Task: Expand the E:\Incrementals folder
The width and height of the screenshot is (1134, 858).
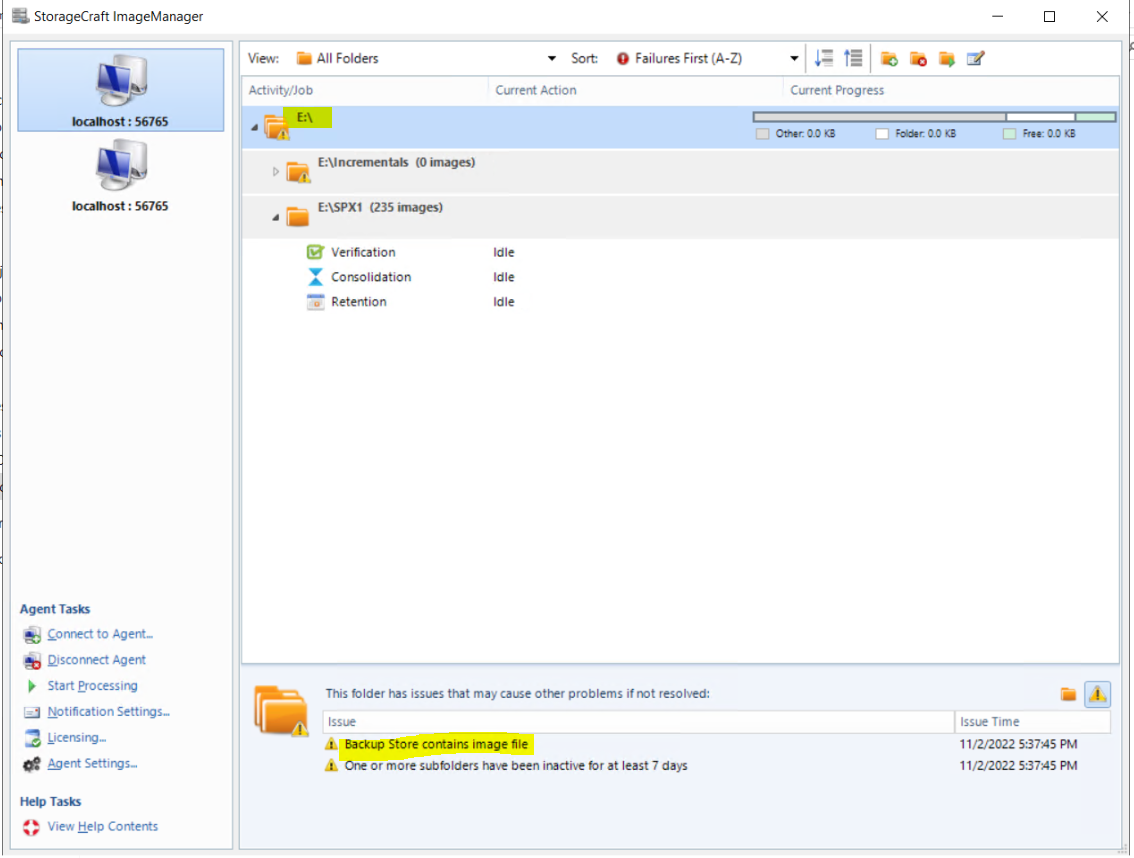Action: pyautogui.click(x=277, y=171)
